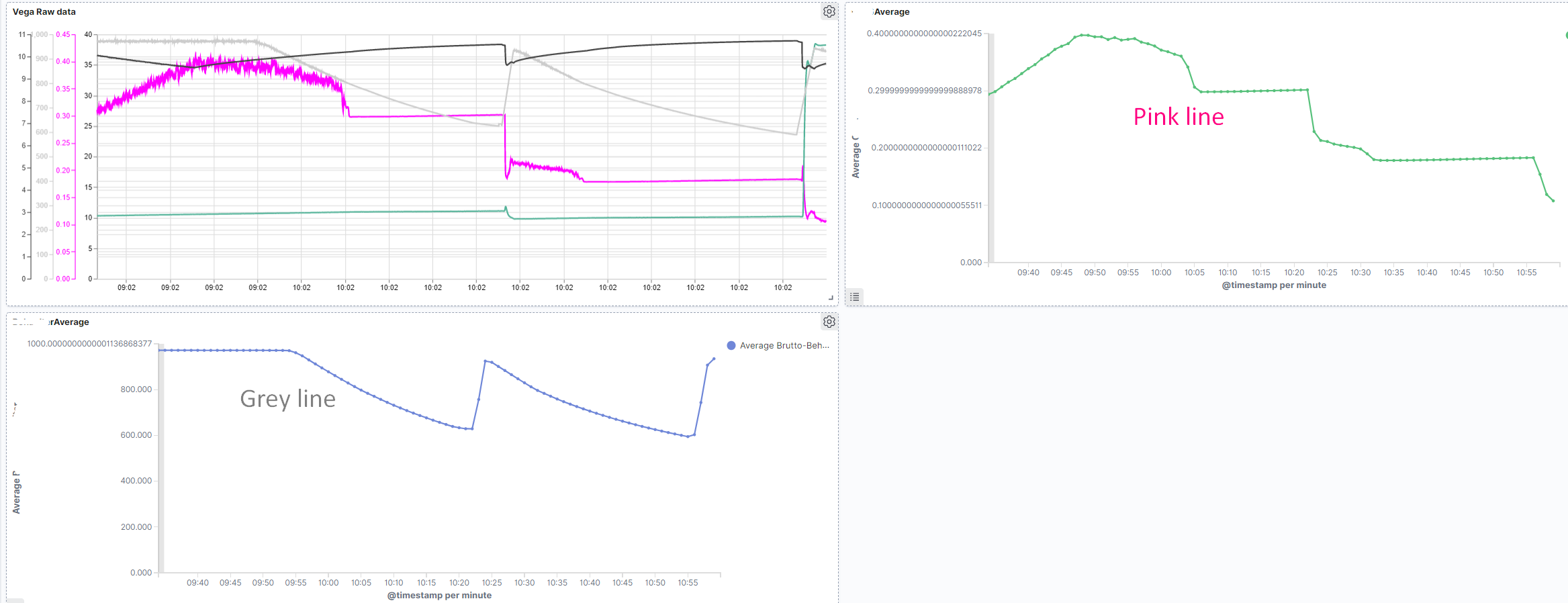Click the rAverage panel heading
Screen dimensions: 1568x603
pos(71,322)
